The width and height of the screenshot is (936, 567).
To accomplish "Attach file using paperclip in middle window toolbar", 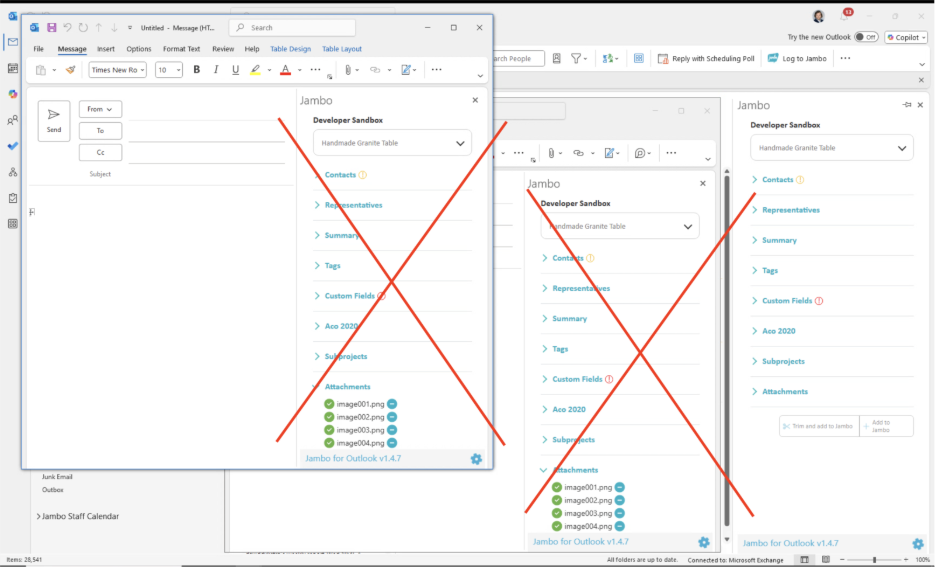I will coord(551,153).
